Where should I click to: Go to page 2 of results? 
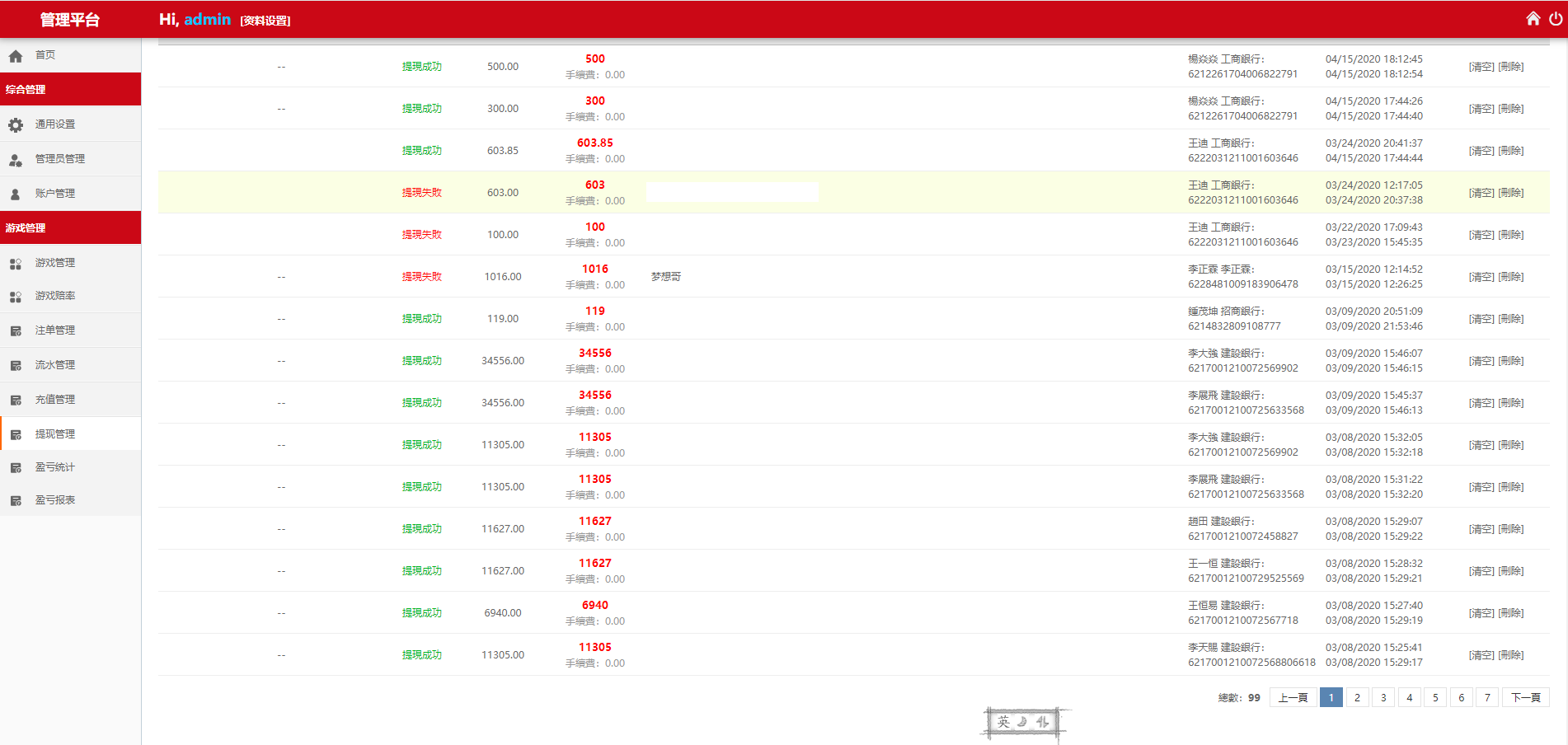(x=1357, y=697)
